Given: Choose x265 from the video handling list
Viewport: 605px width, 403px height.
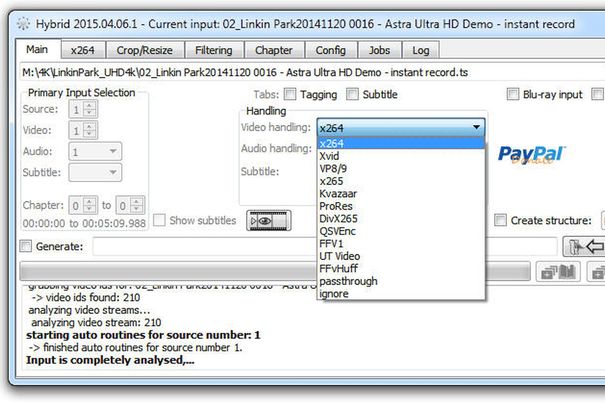Looking at the screenshot, I should (x=331, y=182).
